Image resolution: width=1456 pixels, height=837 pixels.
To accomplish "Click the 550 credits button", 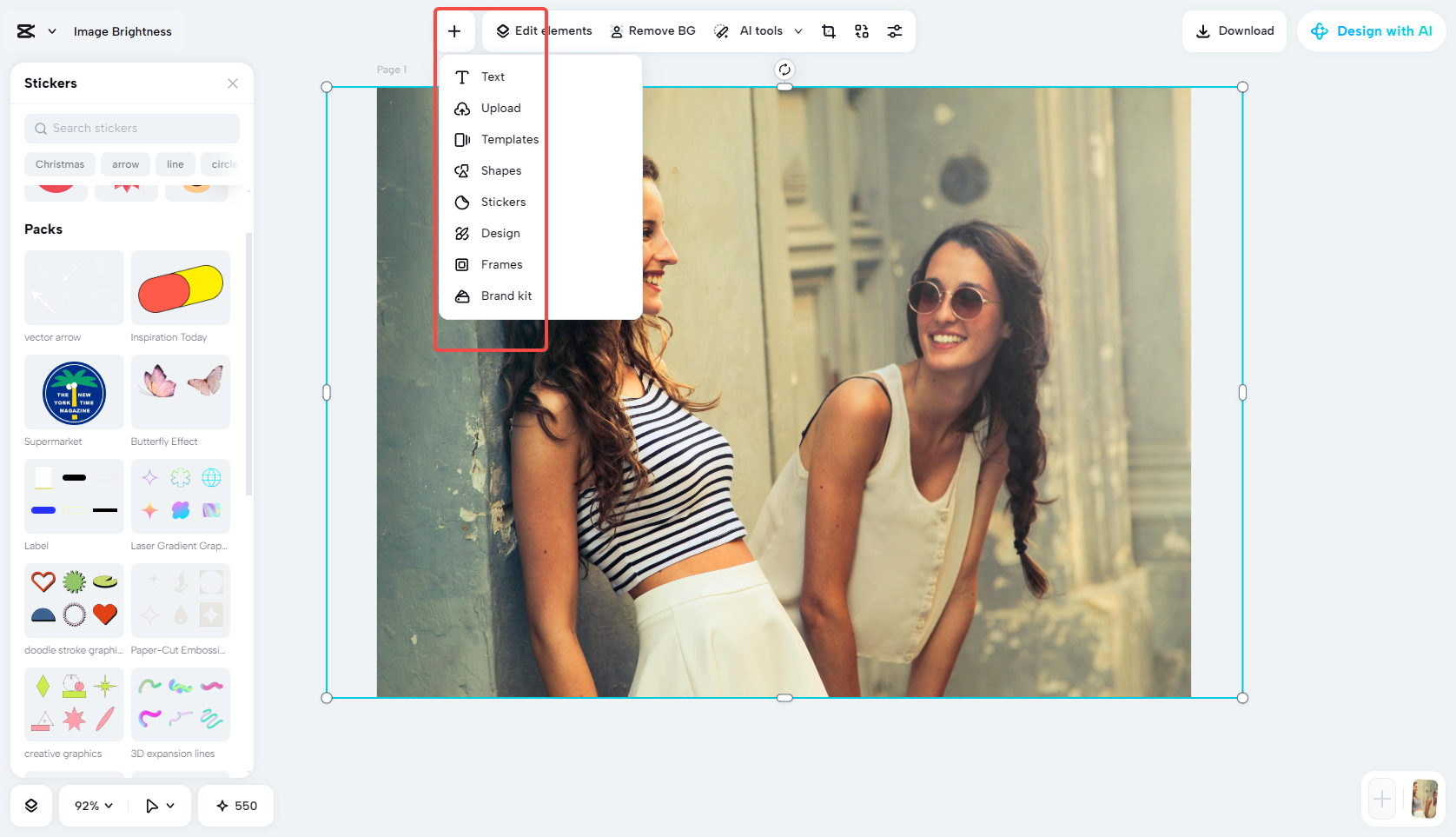I will 235,806.
